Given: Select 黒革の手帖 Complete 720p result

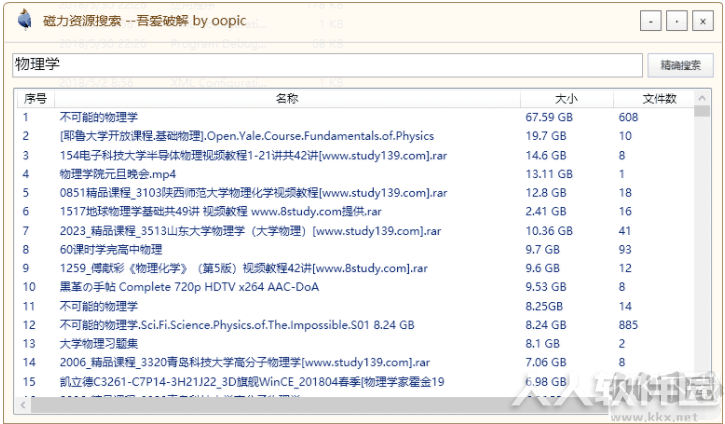Looking at the screenshot, I should click(x=189, y=287).
